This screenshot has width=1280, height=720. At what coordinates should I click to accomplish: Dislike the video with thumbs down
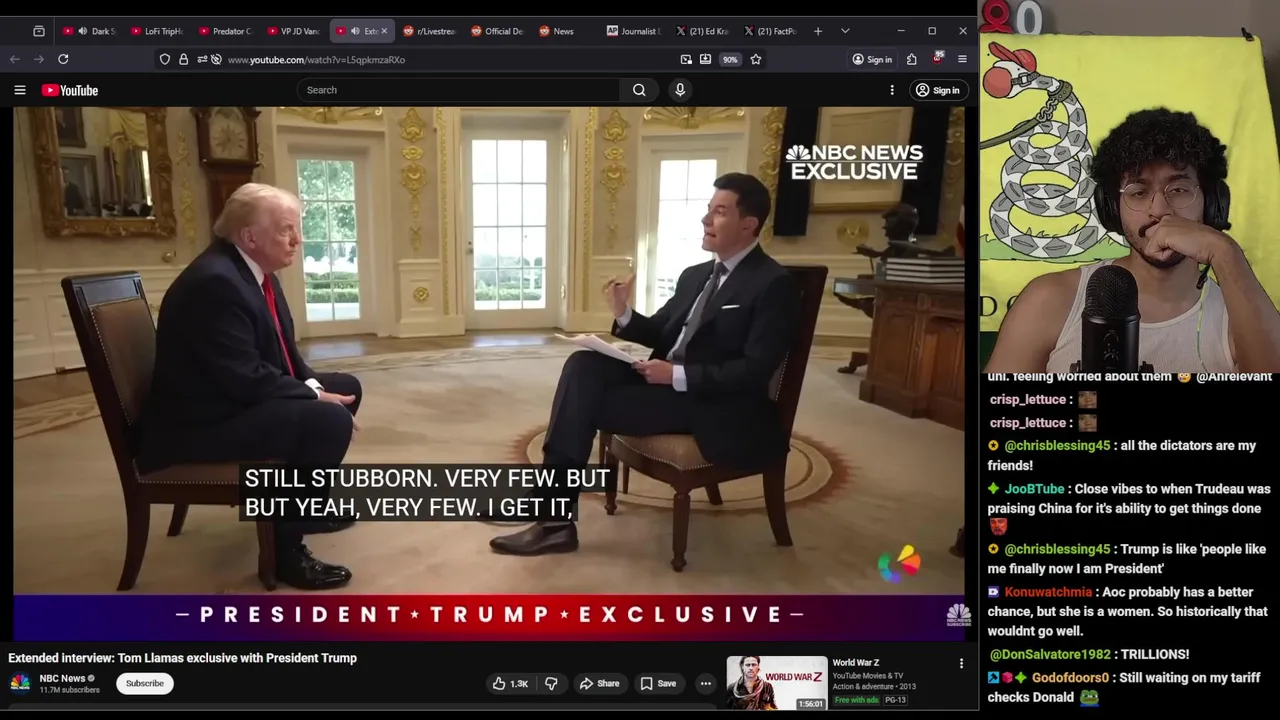(x=551, y=683)
